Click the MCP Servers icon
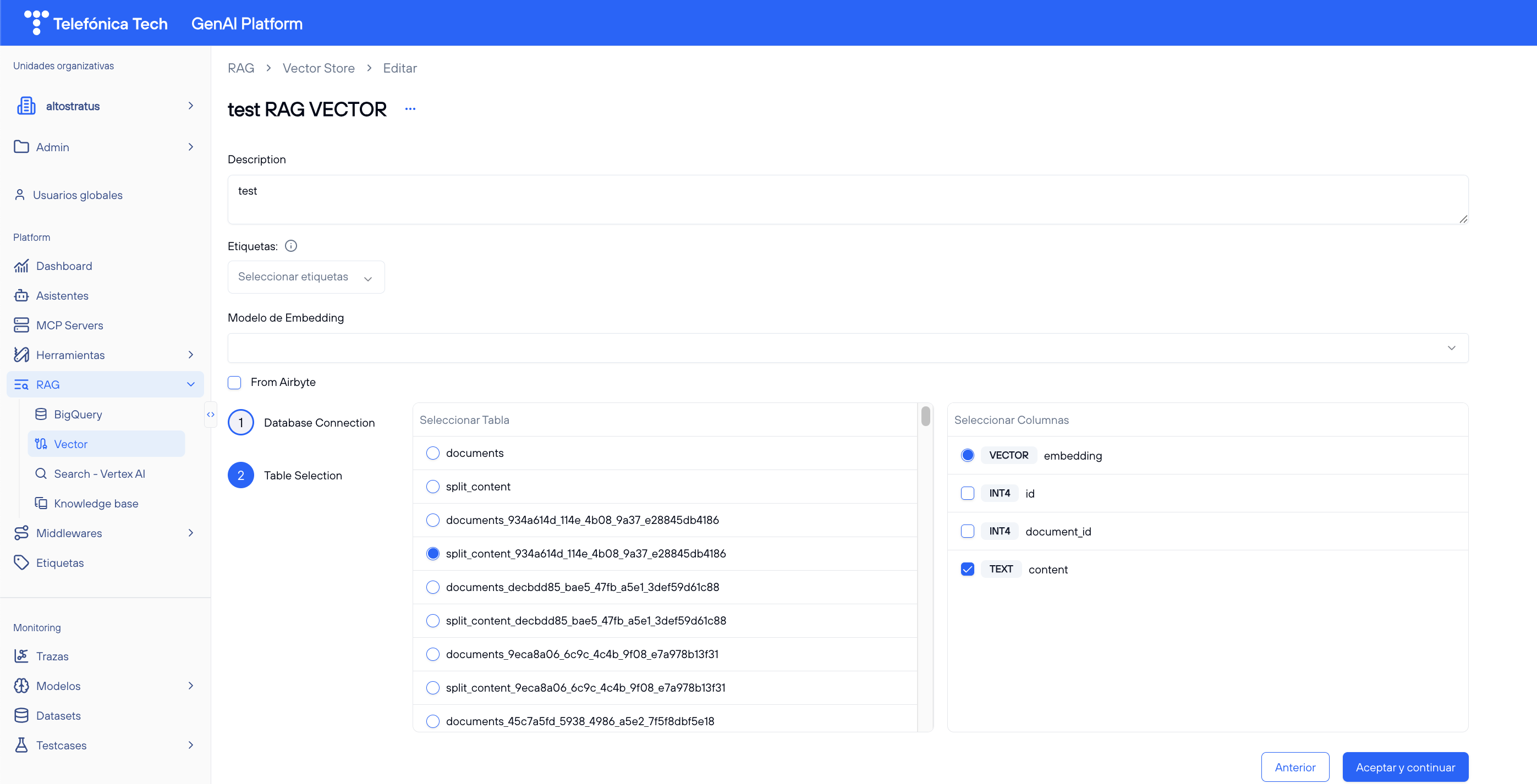Screen dimensions: 1537x784 click(x=21, y=325)
